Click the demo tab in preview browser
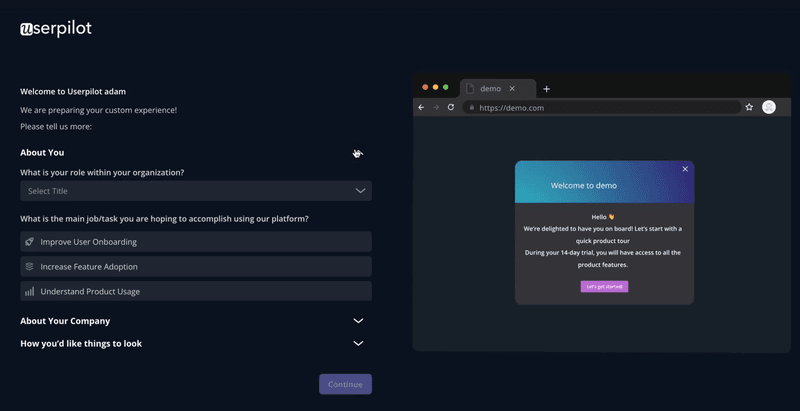800x411 pixels. click(497, 89)
